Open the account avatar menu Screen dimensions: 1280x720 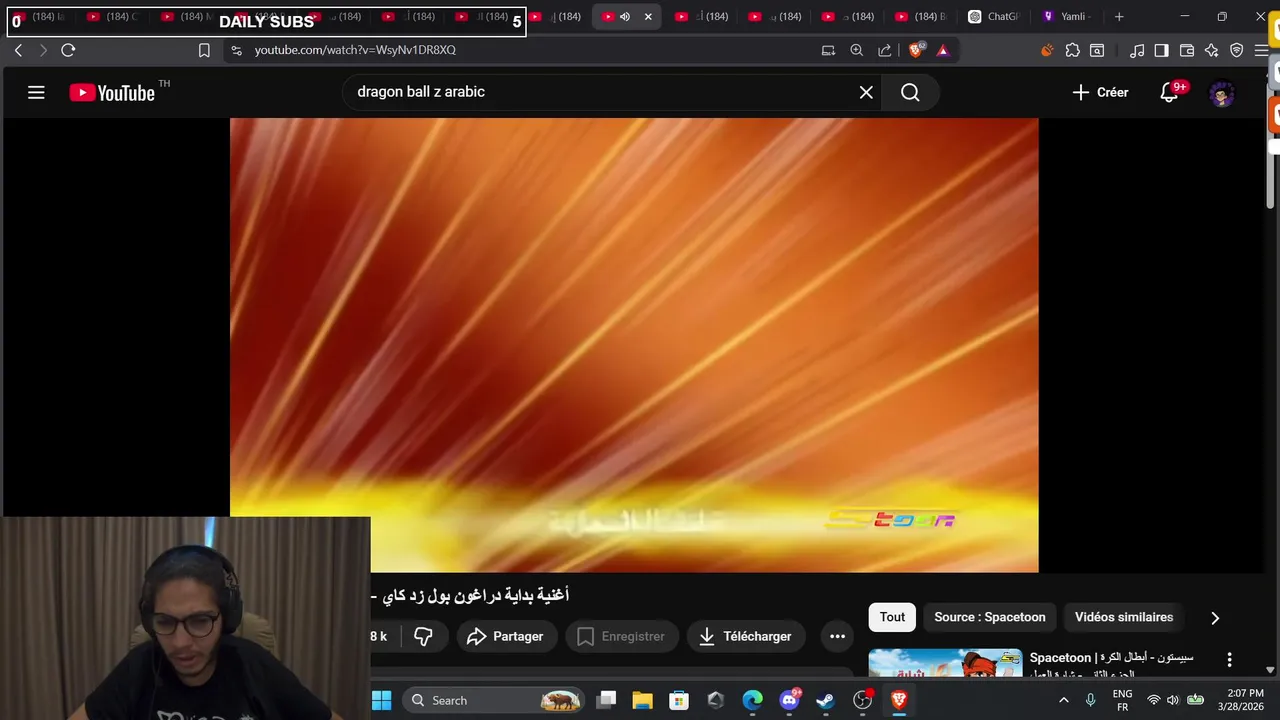1222,94
